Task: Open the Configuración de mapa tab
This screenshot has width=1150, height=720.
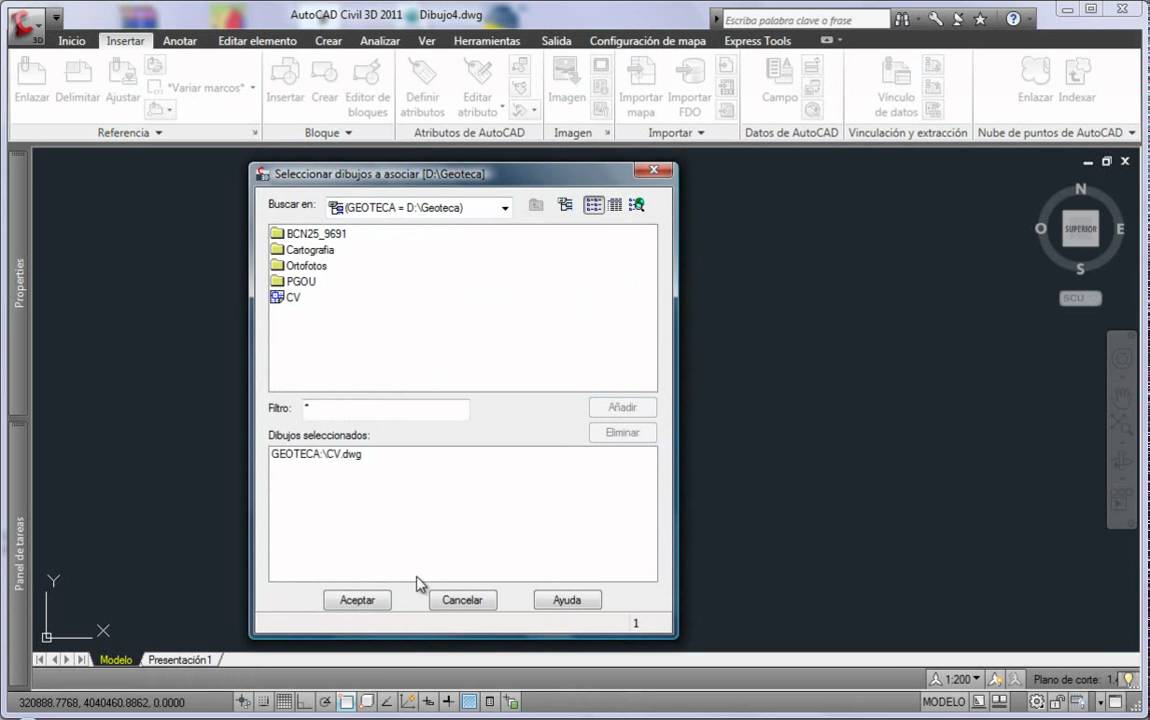Action: click(x=648, y=41)
